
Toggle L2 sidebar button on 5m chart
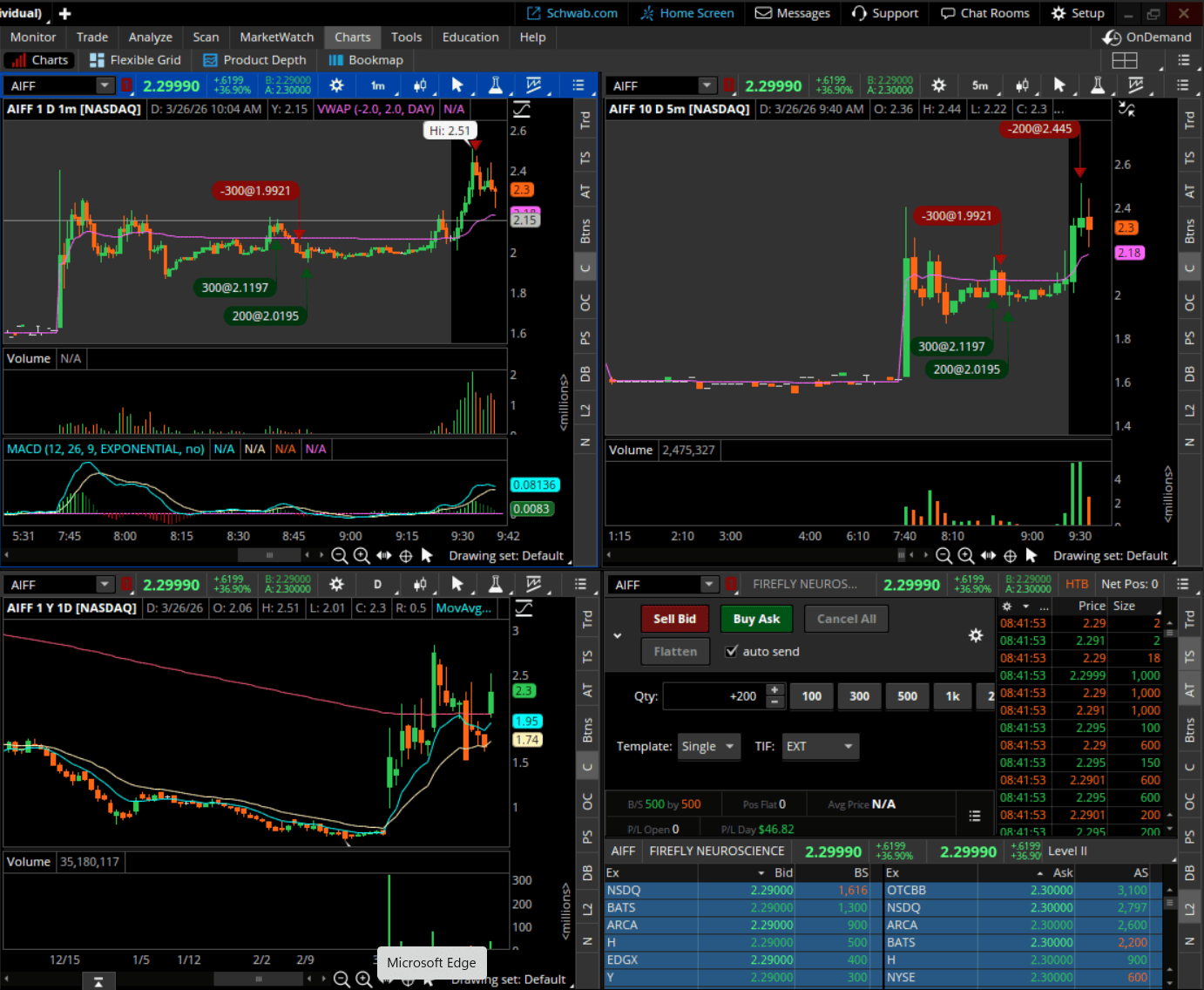(x=1189, y=410)
